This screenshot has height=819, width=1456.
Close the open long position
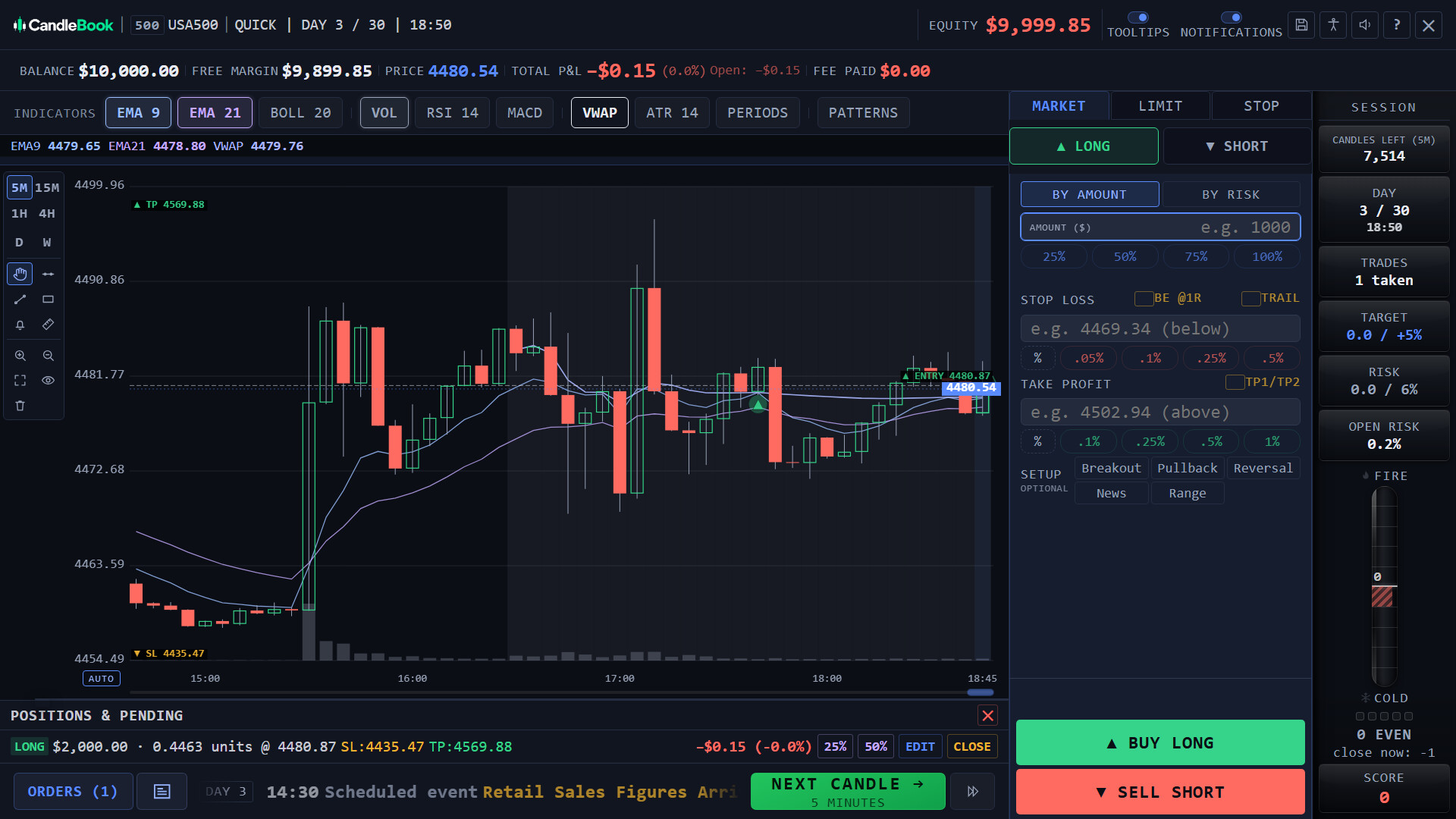point(972,747)
